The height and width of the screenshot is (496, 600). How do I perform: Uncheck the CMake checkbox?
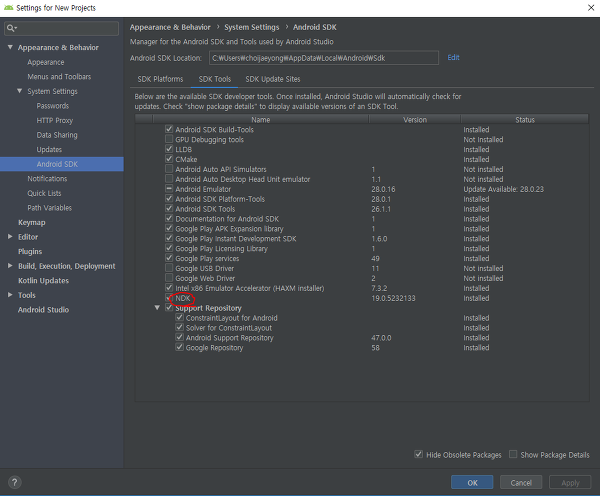pyautogui.click(x=169, y=159)
